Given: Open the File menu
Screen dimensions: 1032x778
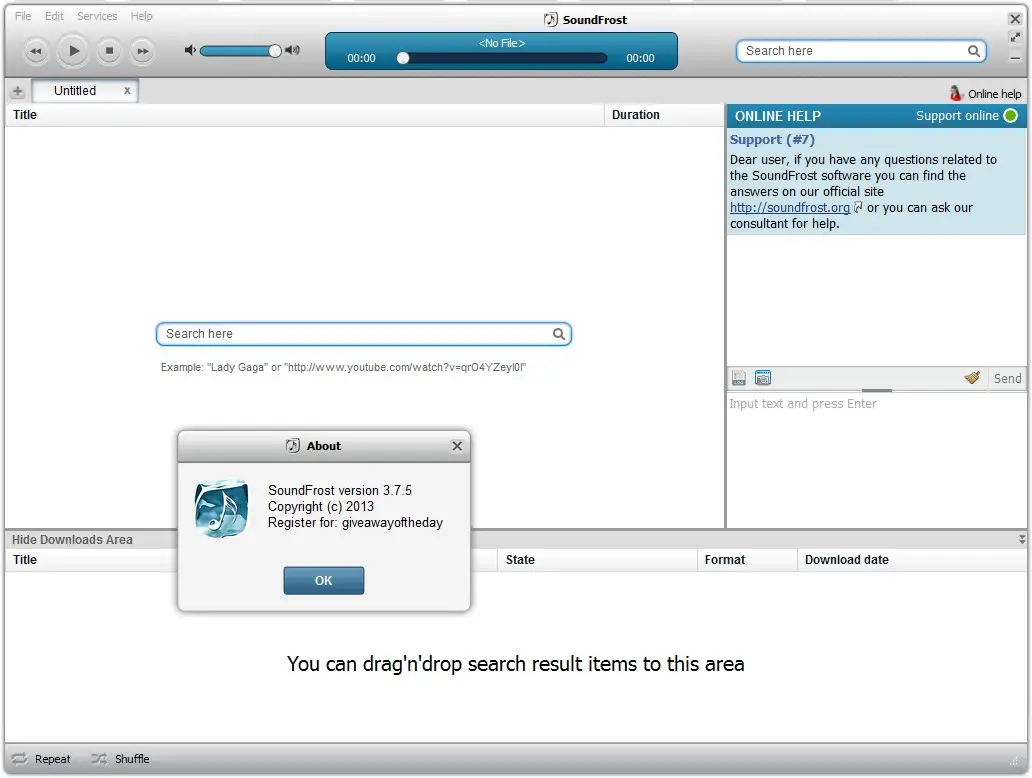Looking at the screenshot, I should click(23, 16).
